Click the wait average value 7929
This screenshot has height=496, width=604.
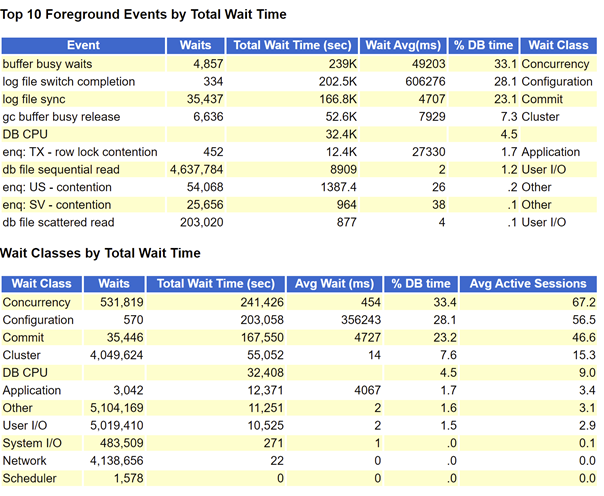click(432, 117)
